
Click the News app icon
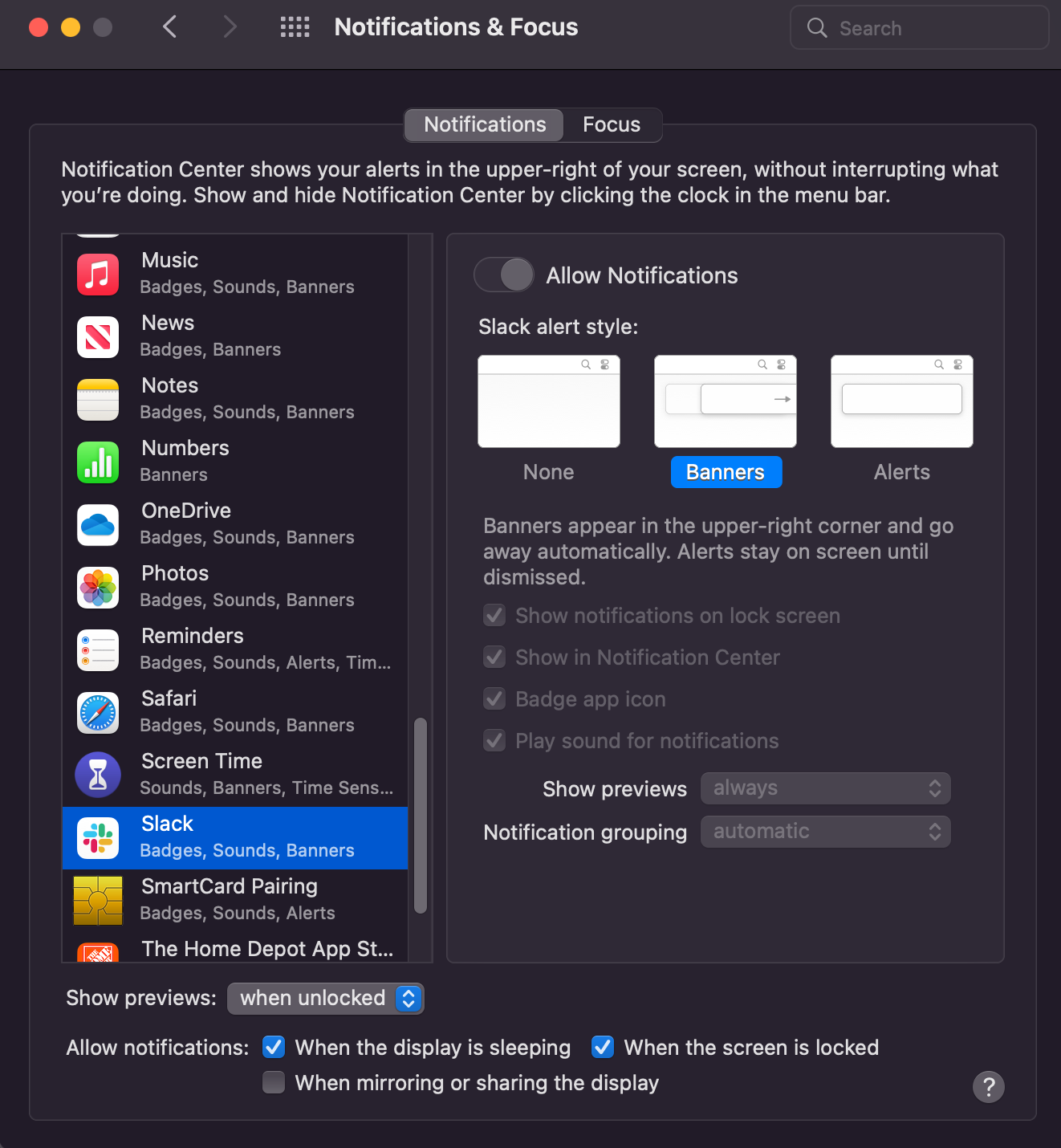pyautogui.click(x=98, y=336)
